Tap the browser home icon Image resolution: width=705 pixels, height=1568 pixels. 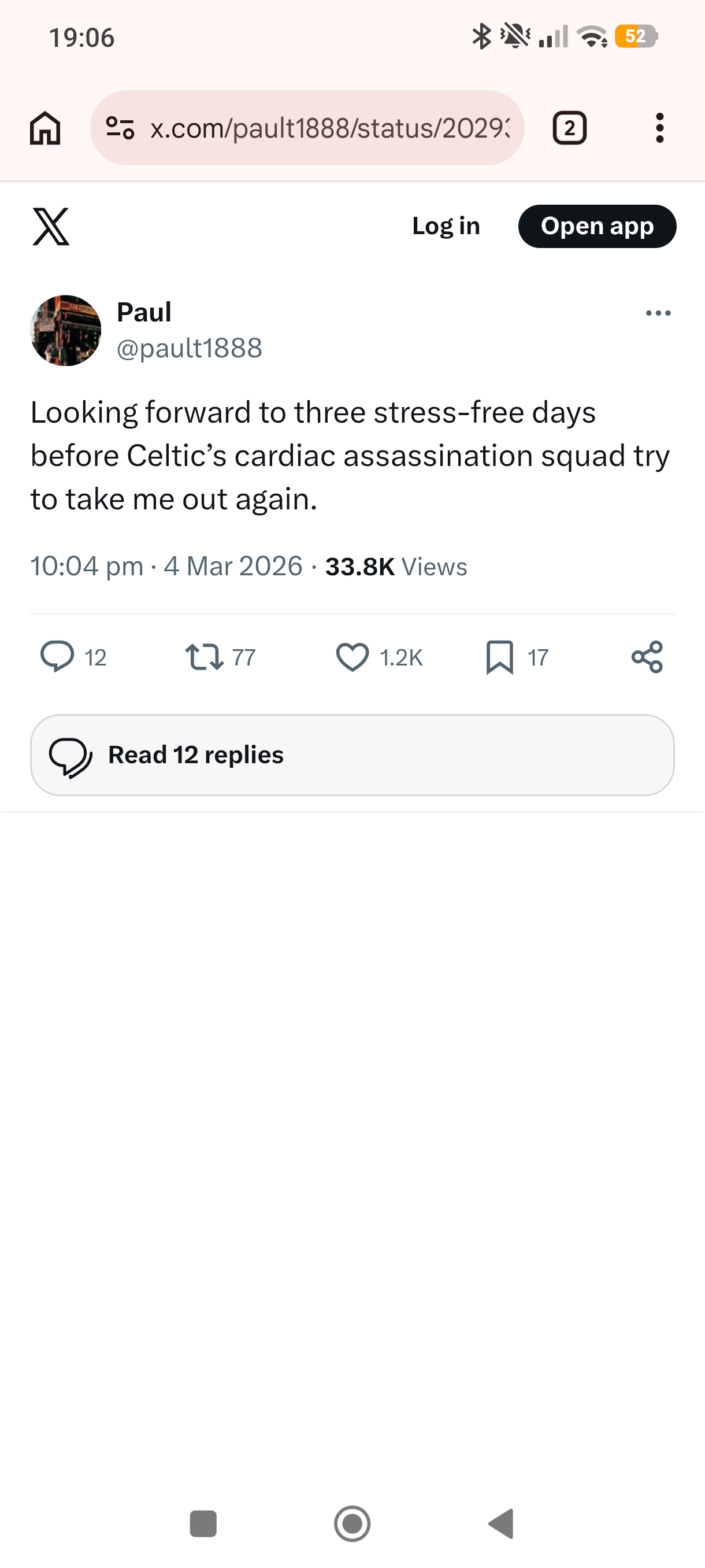click(x=45, y=128)
